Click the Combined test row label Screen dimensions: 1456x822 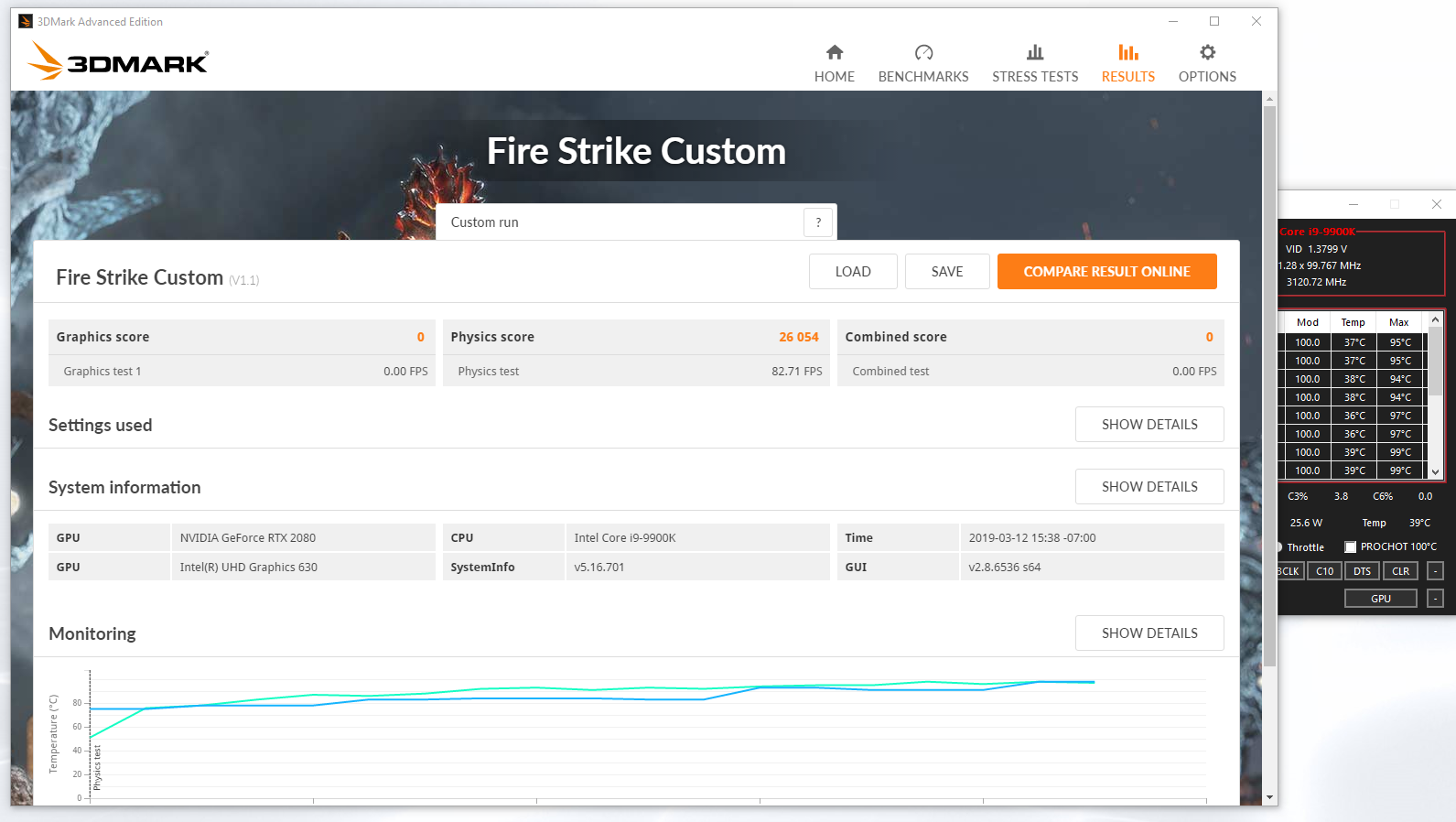[x=890, y=372]
